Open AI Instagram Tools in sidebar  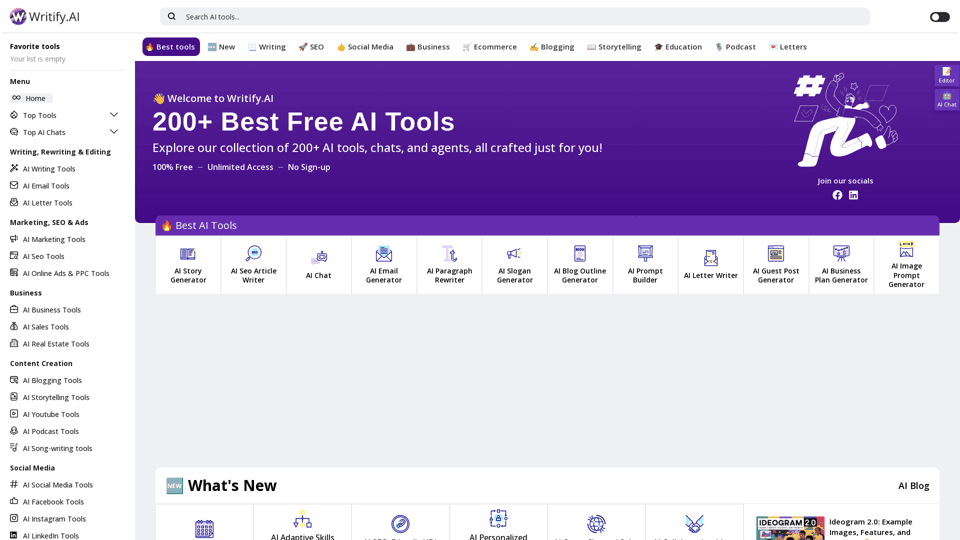pos(48,519)
